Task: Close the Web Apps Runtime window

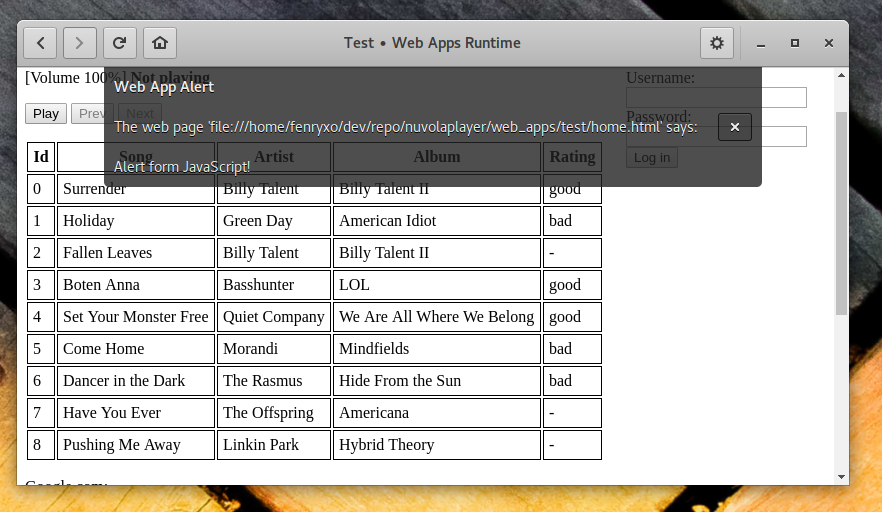Action: pyautogui.click(x=829, y=43)
